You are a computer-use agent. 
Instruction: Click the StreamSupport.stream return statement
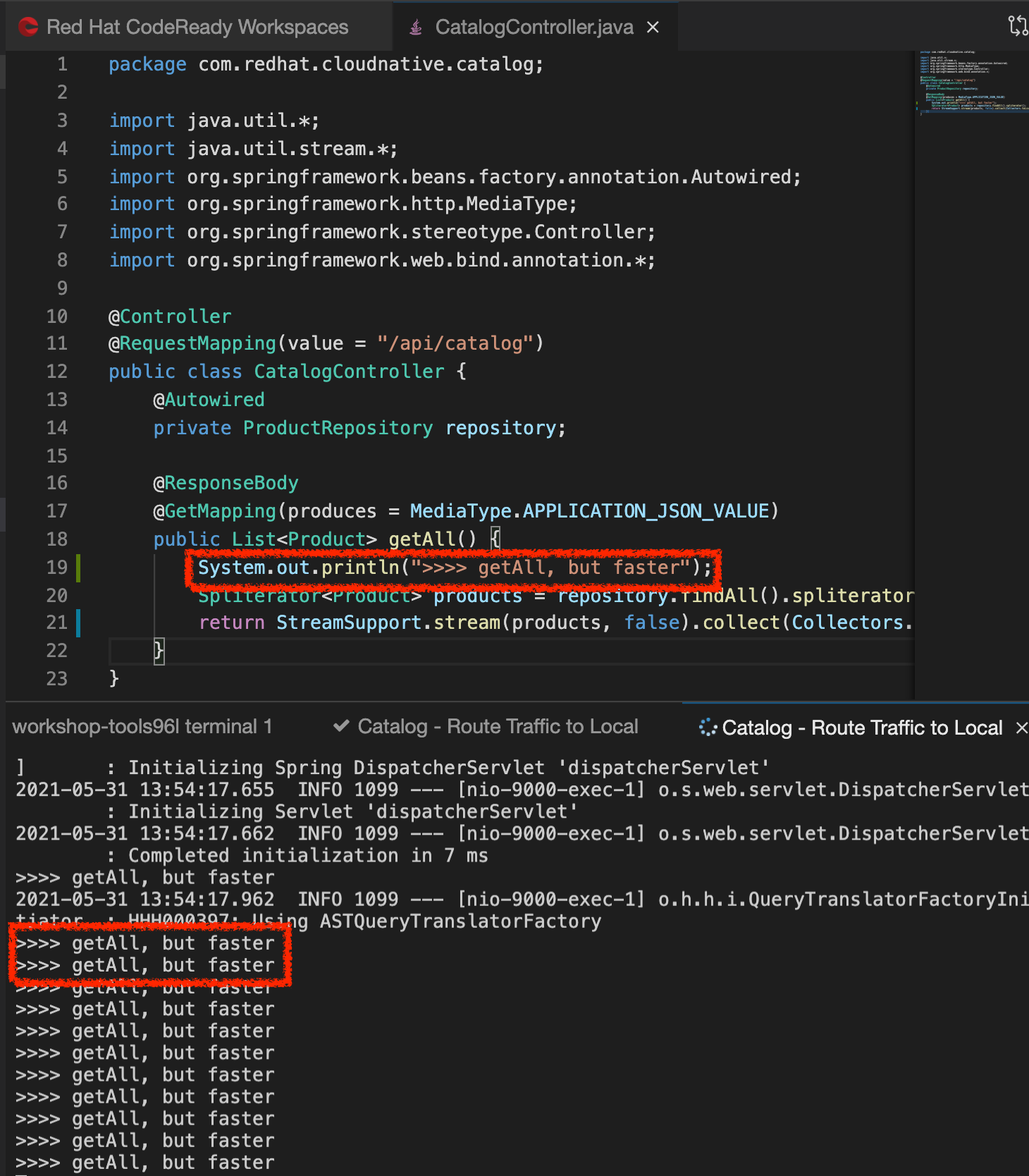[555, 623]
